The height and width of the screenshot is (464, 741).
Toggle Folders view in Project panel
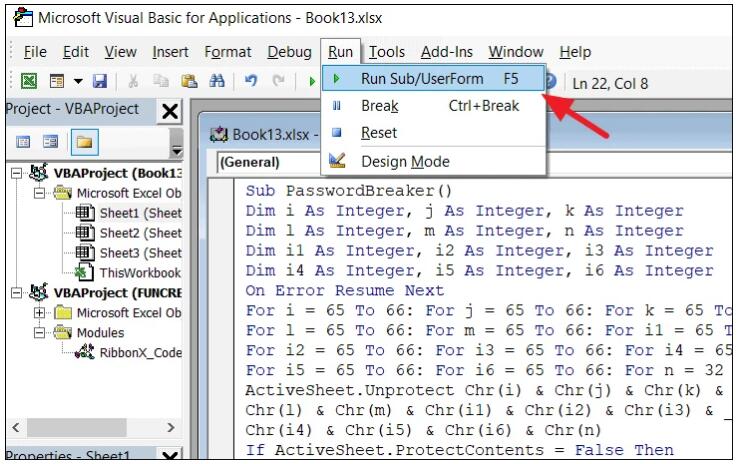85,142
